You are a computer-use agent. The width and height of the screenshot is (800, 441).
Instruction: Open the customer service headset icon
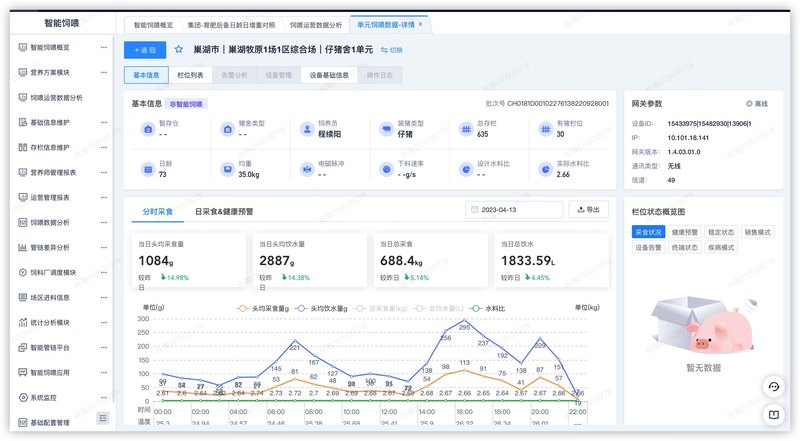(x=774, y=387)
